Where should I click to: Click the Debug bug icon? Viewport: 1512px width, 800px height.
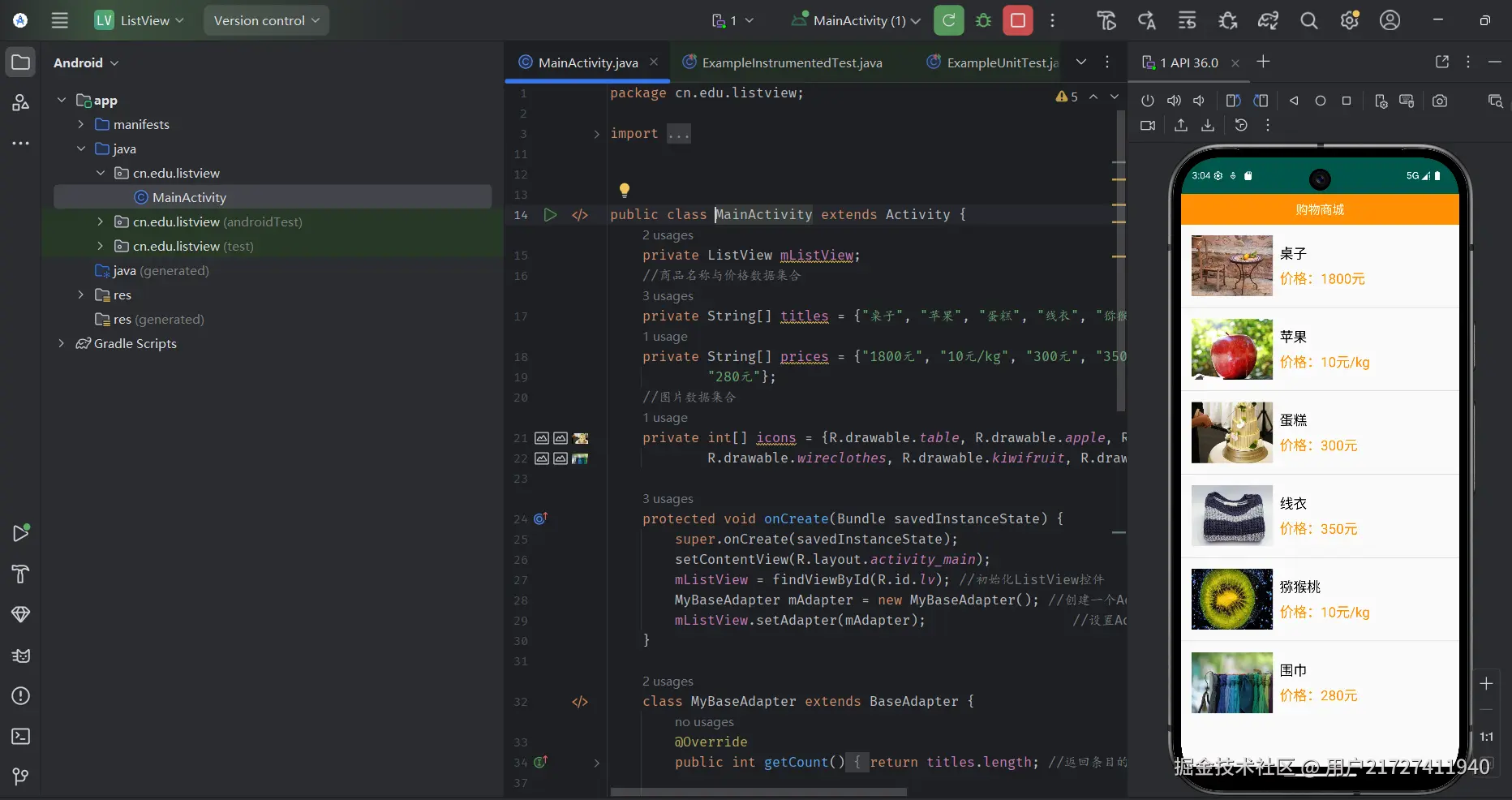click(x=983, y=20)
